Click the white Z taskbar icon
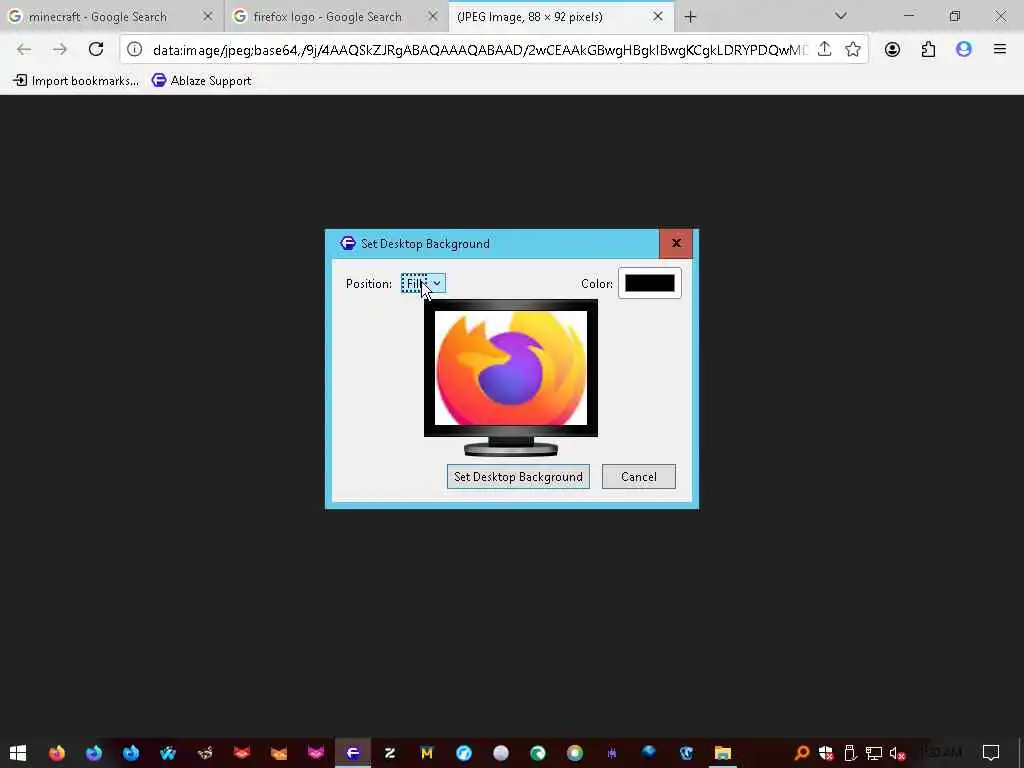1024x768 pixels. pos(390,753)
